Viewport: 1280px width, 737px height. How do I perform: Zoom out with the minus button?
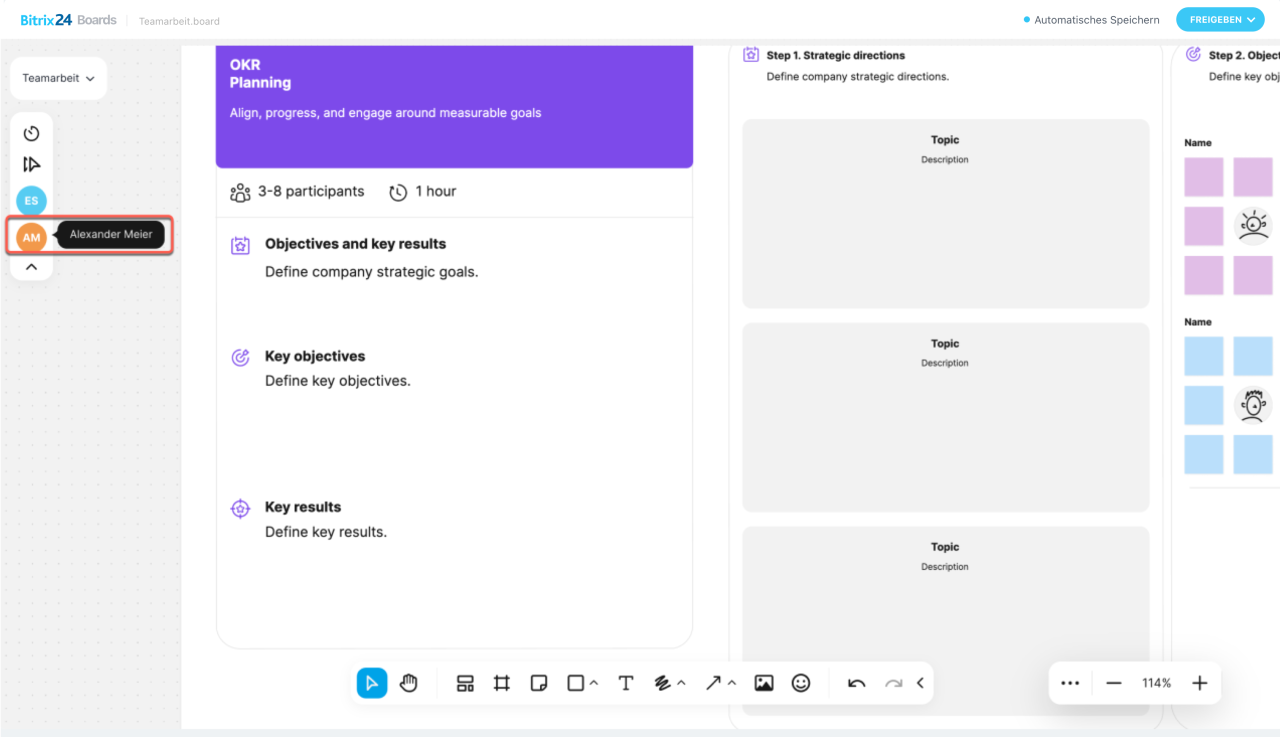click(x=1114, y=683)
